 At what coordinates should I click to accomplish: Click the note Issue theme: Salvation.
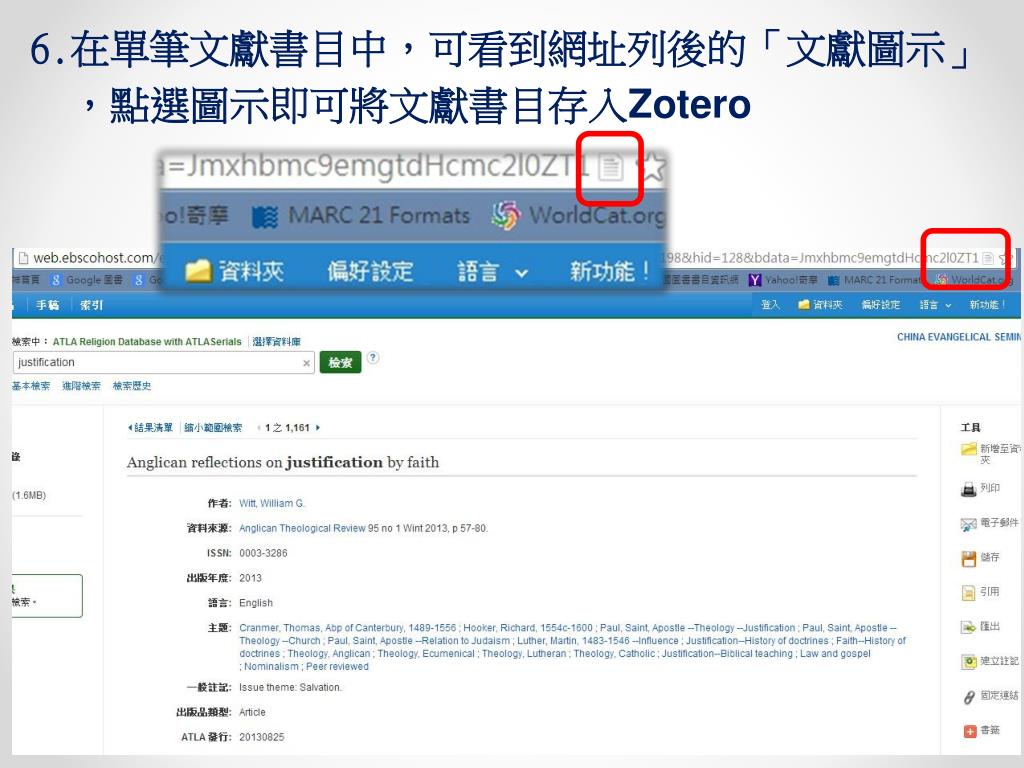(290, 688)
